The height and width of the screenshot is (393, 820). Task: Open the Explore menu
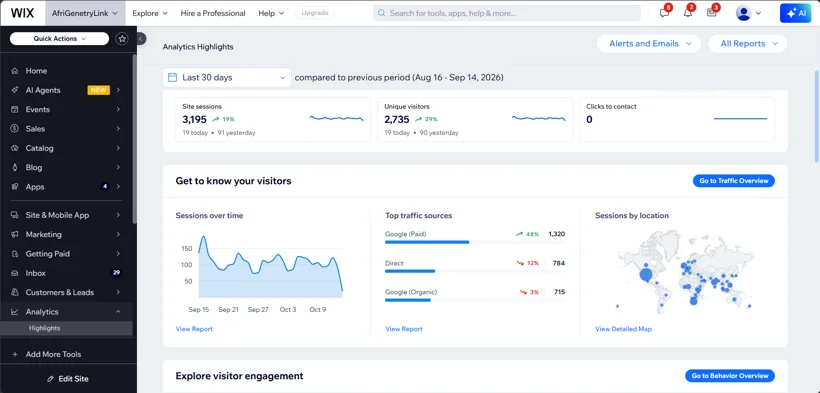pos(150,13)
